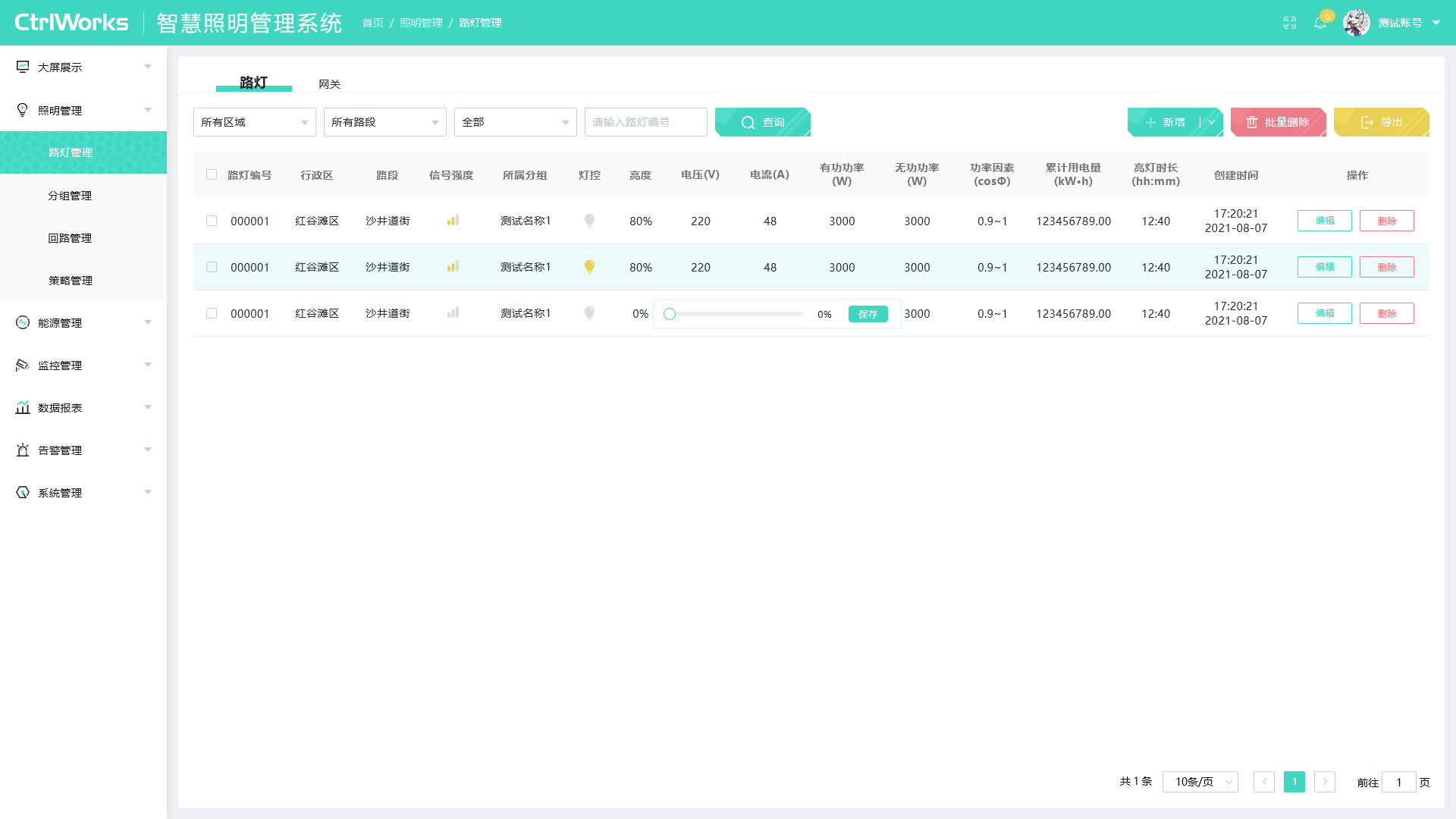This screenshot has width=1456, height=819.
Task: Switch to the 网关 tab
Action: click(330, 84)
